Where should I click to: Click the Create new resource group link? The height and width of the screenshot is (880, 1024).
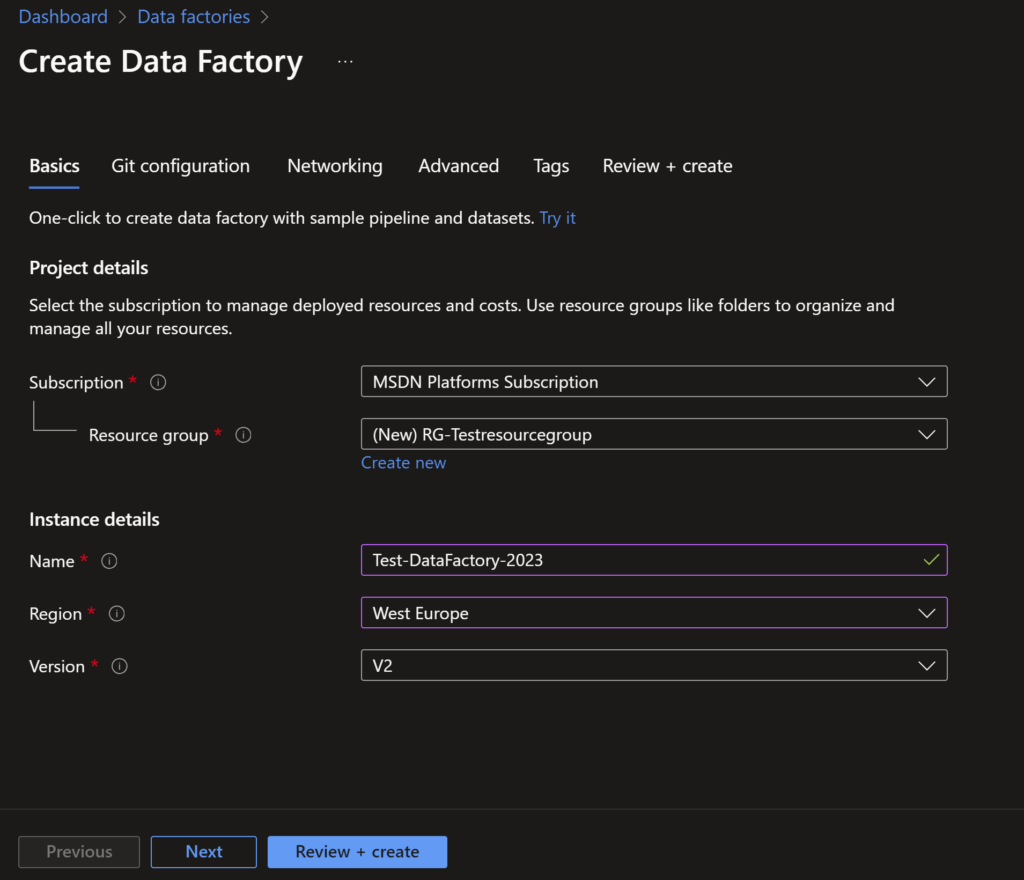[x=404, y=463]
